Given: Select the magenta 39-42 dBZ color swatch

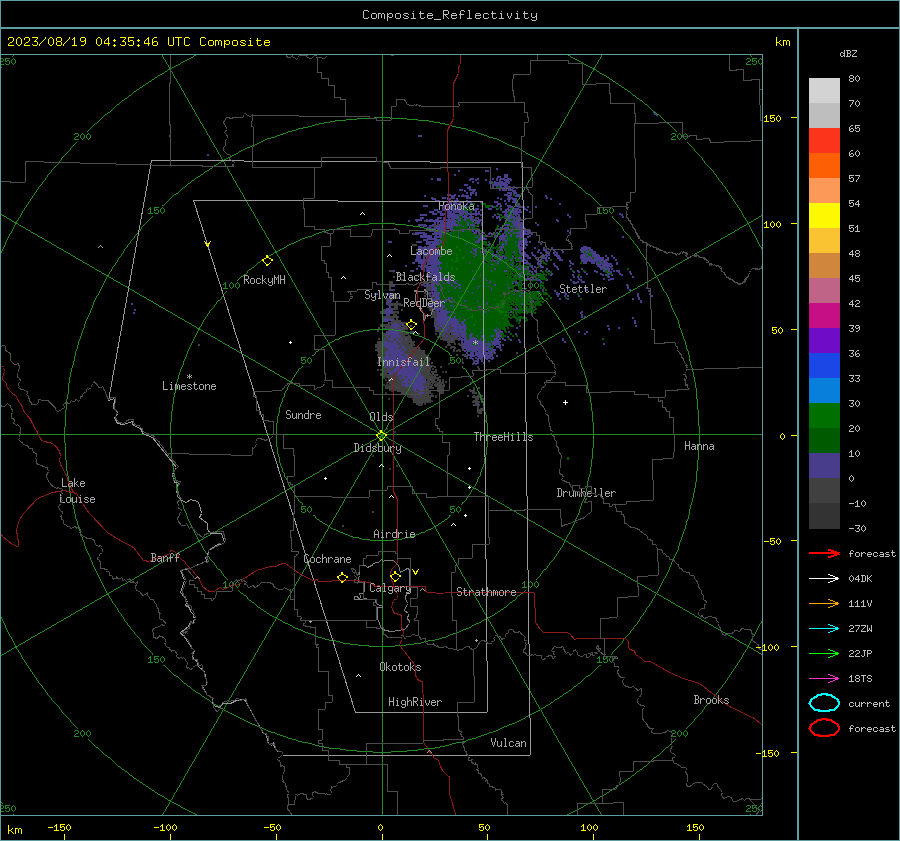Looking at the screenshot, I should pos(824,316).
